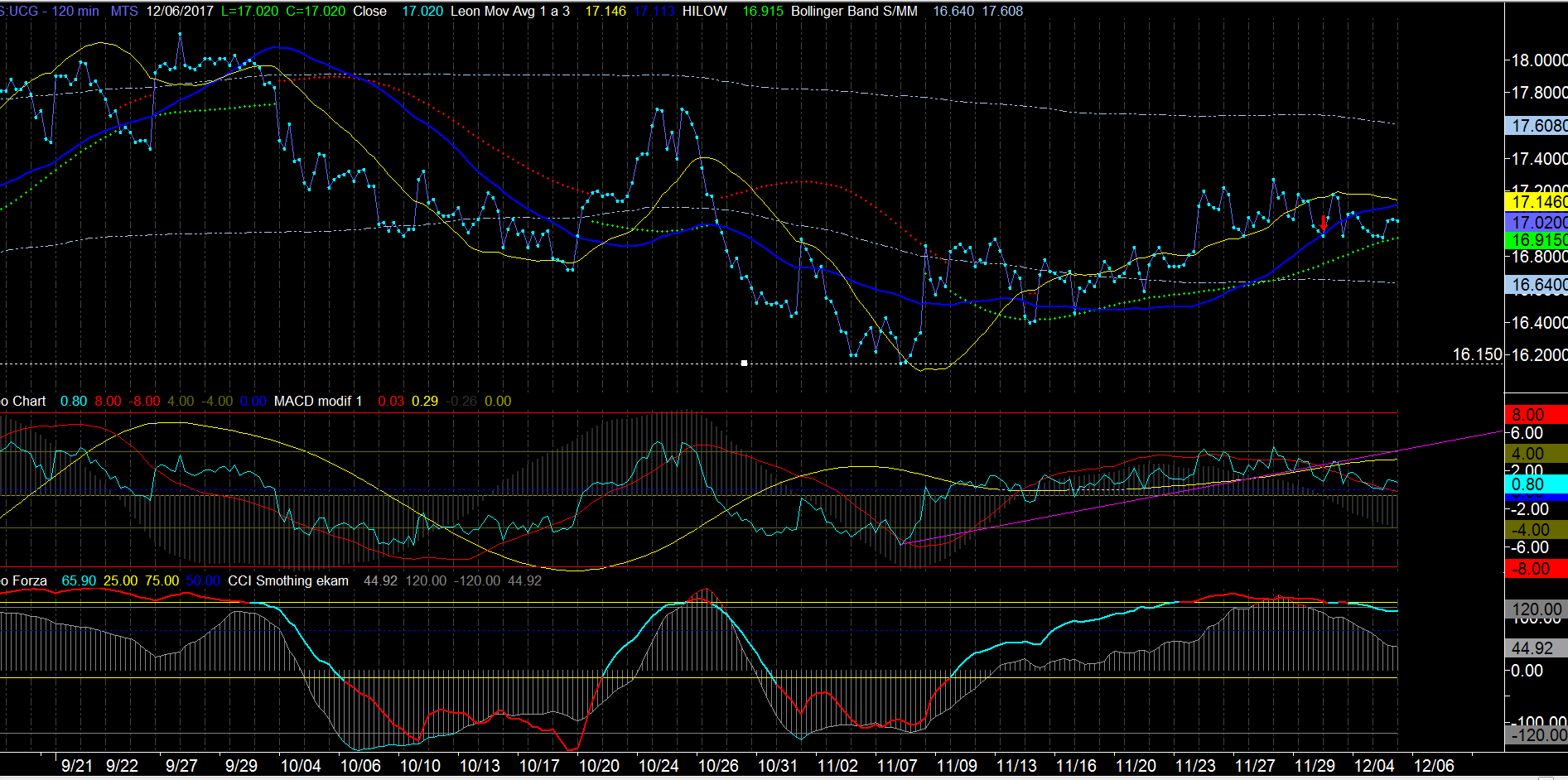This screenshot has height=780, width=1568.
Task: Click the 12/06 date on time axis
Action: [x=1434, y=766]
